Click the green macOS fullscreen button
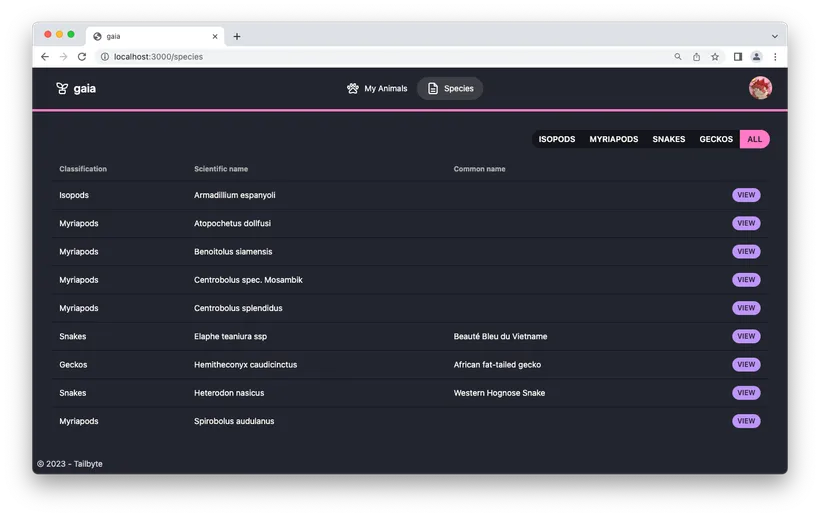This screenshot has height=517, width=820. 71,35
